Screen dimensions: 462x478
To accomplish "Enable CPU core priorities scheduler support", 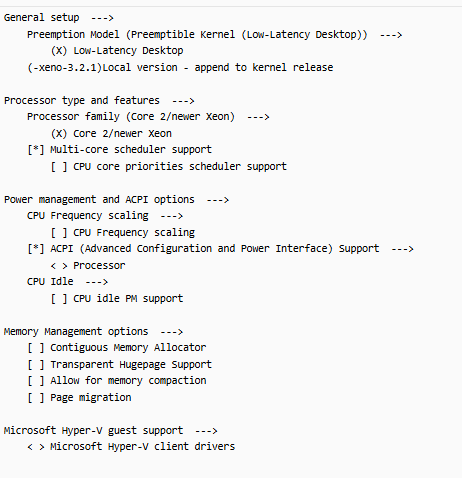I will [x=59, y=166].
